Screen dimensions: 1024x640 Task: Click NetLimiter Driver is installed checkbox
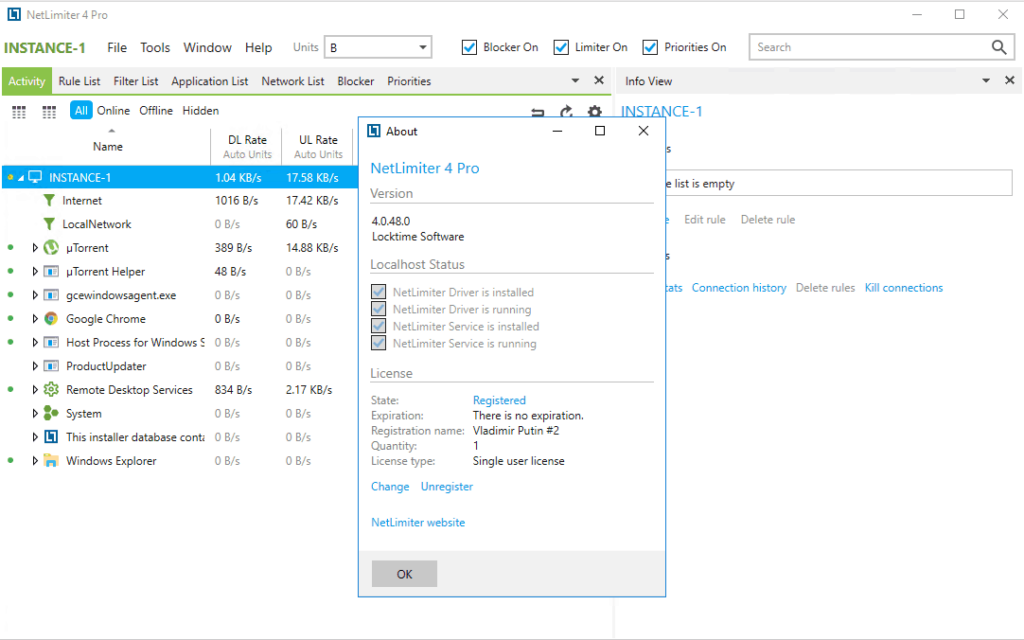[378, 291]
